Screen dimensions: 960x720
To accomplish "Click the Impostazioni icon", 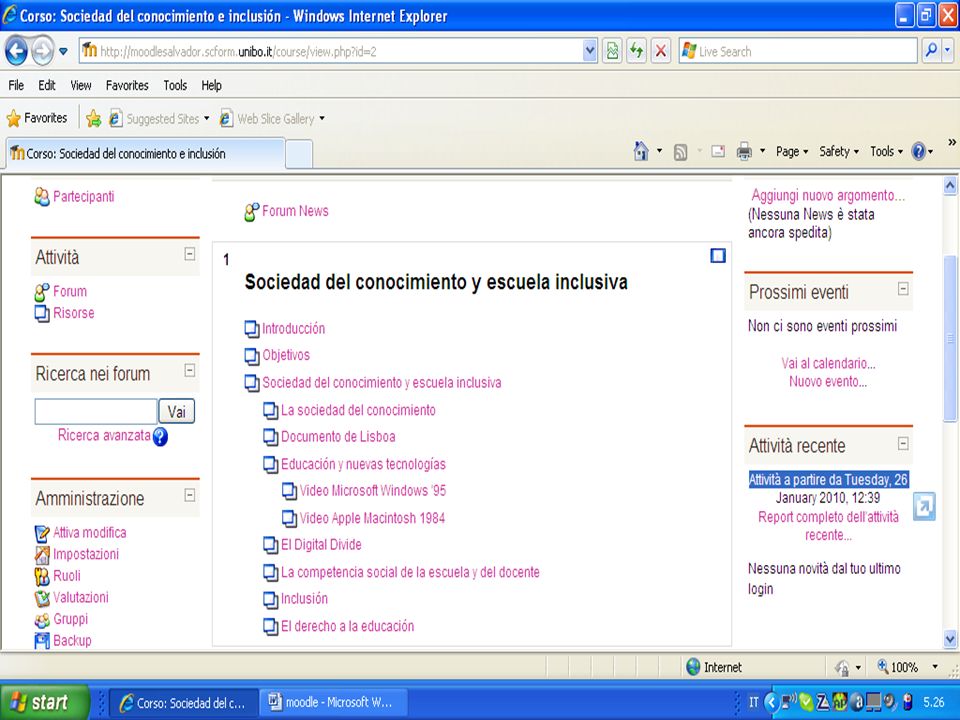I will 42,555.
